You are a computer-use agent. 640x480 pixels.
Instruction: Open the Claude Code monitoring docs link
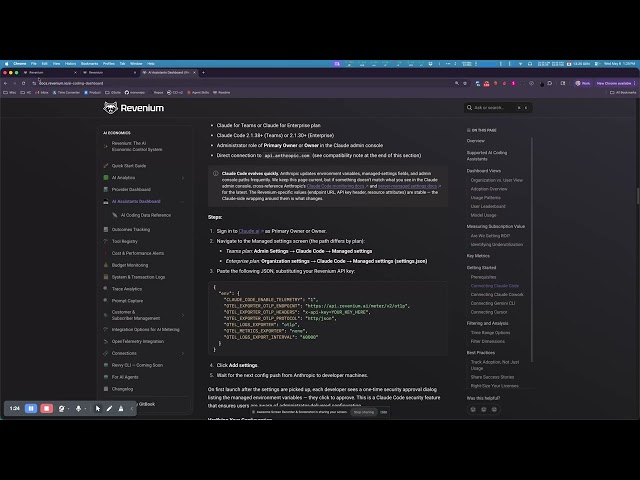(337, 186)
